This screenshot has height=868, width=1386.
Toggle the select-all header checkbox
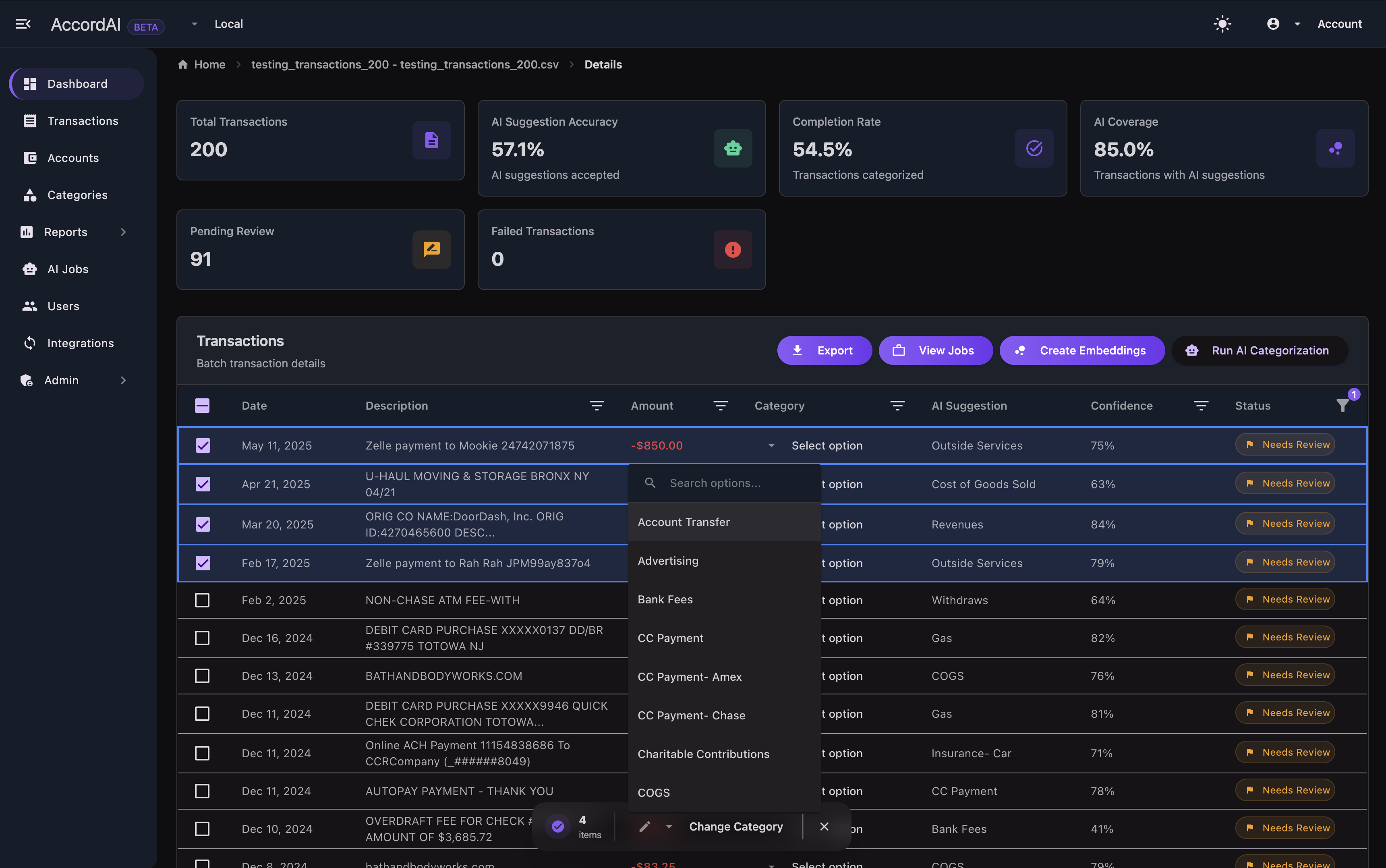tap(202, 406)
